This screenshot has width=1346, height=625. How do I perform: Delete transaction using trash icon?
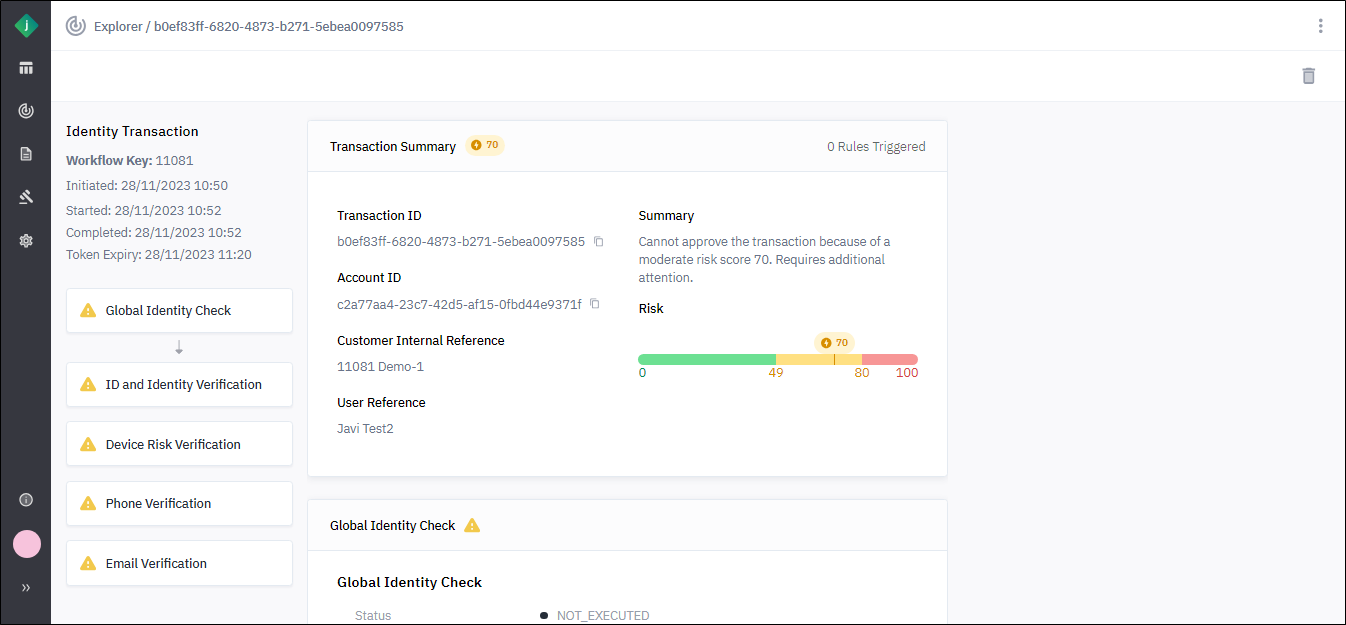1308,76
